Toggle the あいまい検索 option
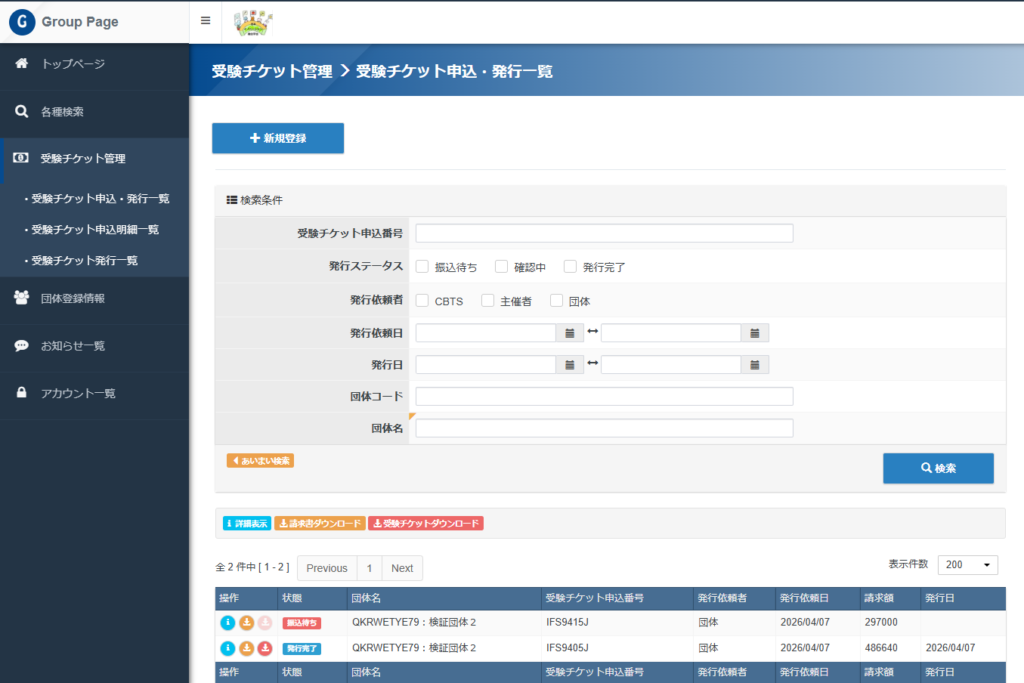Image resolution: width=1024 pixels, height=683 pixels. 260,461
